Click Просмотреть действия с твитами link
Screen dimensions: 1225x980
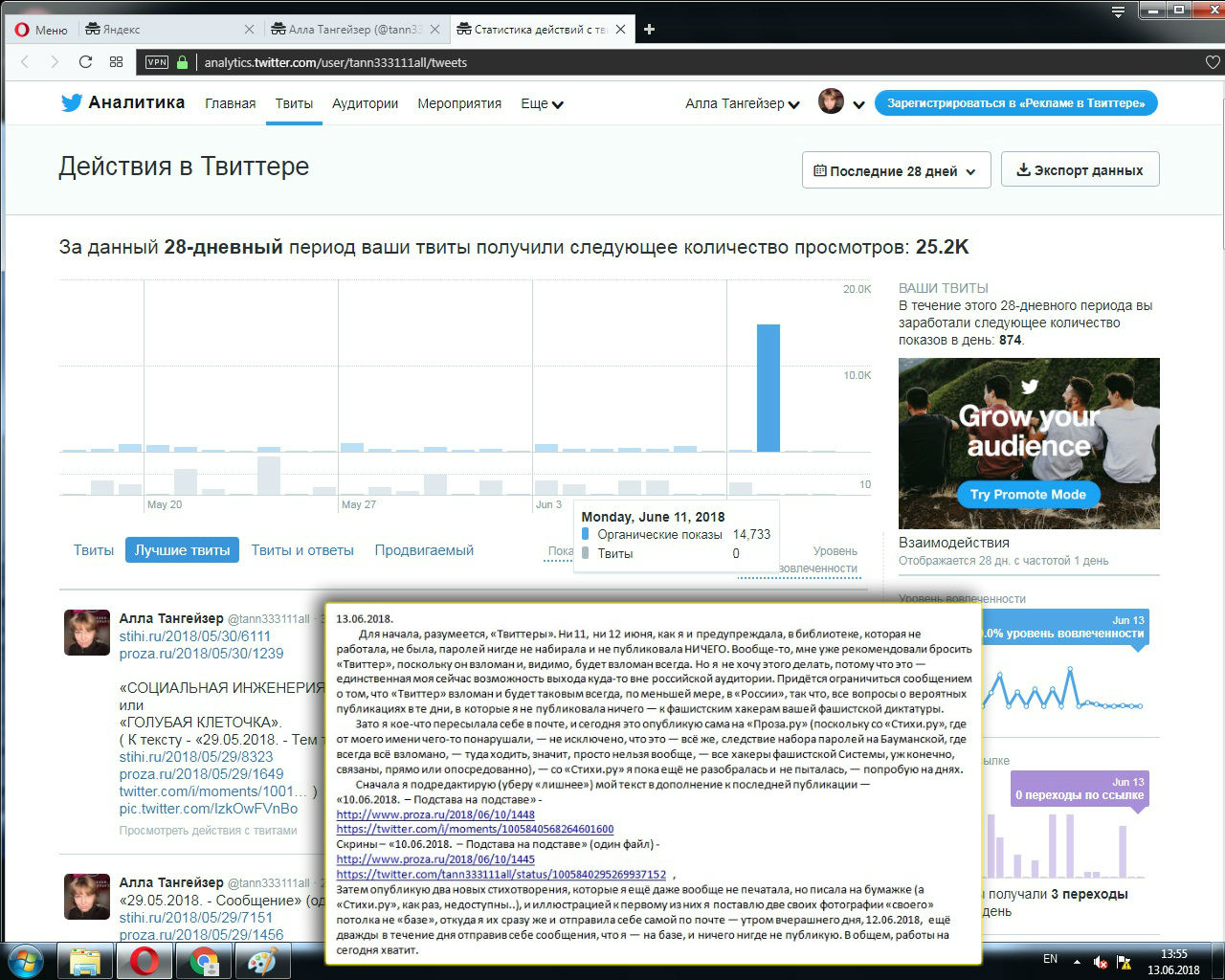[208, 831]
